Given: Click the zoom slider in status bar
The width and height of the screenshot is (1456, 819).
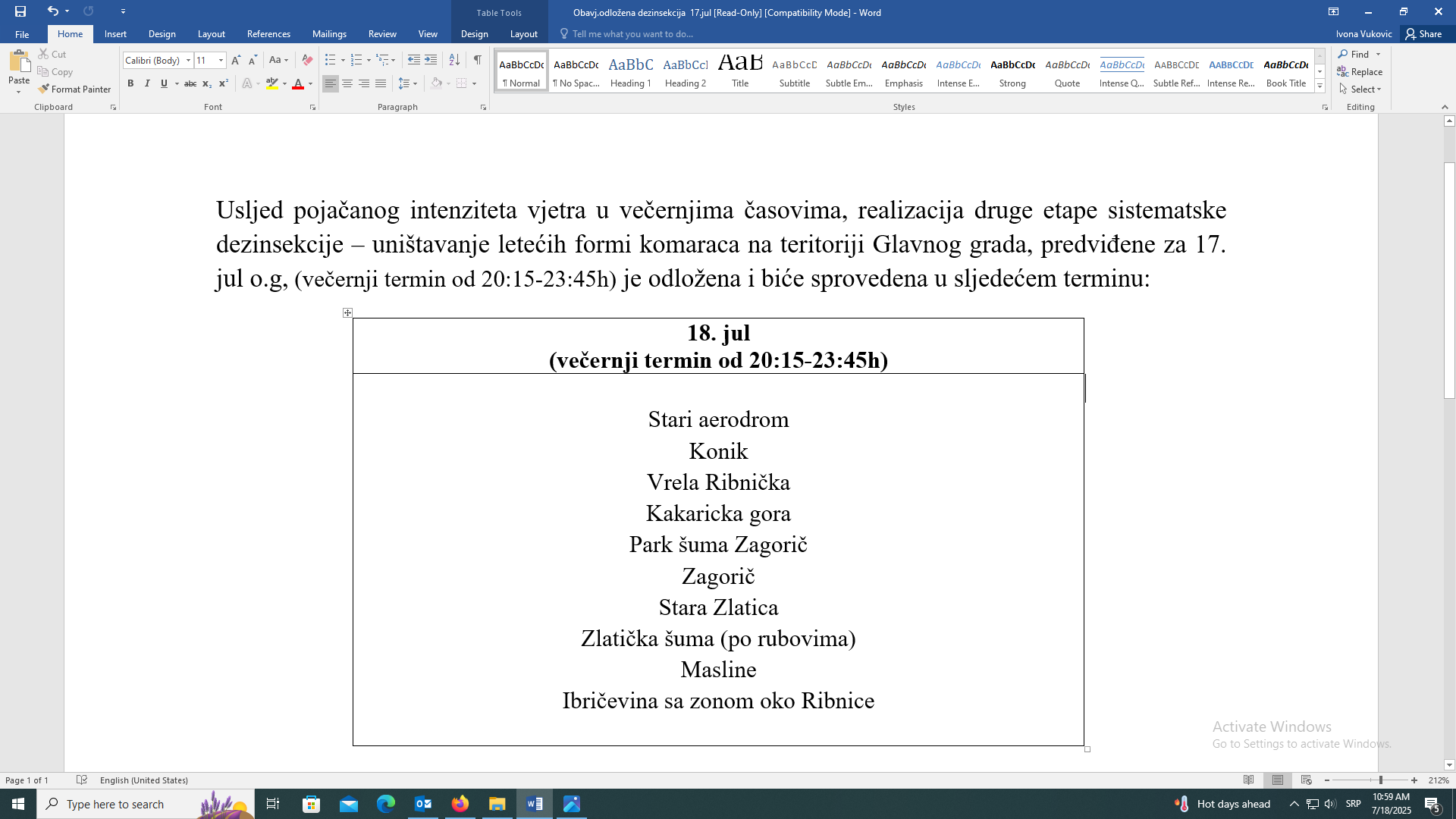Looking at the screenshot, I should coord(1380,780).
